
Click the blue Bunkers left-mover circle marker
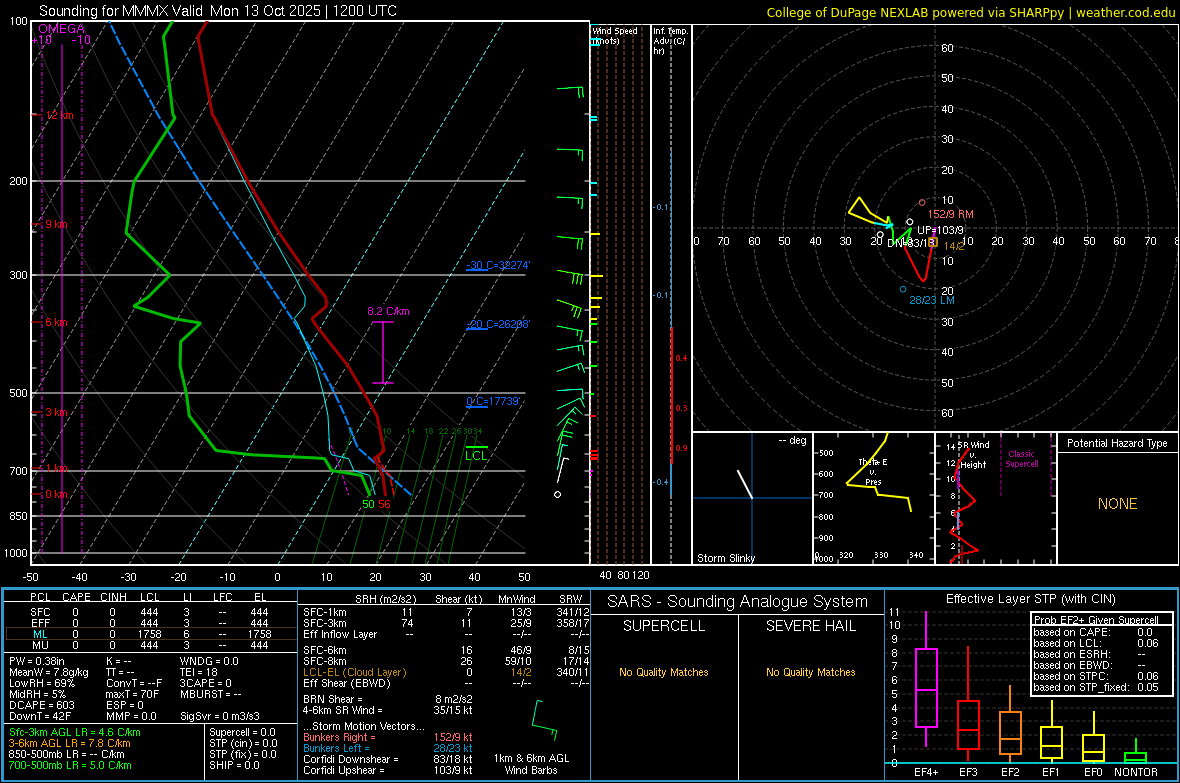click(903, 289)
